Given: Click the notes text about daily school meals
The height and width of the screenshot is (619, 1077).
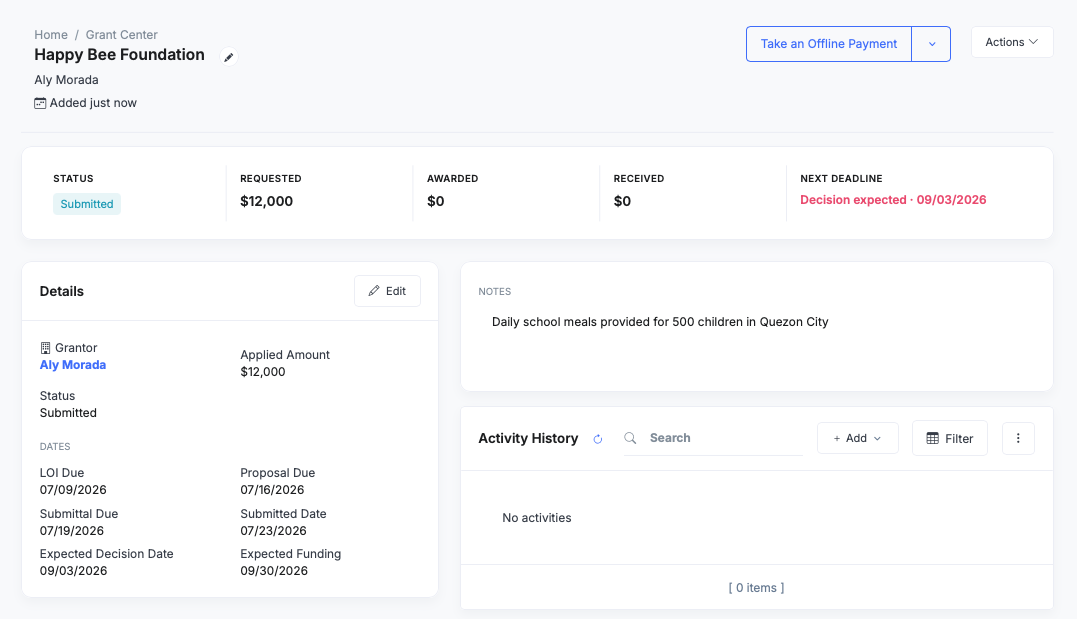Looking at the screenshot, I should click(660, 322).
